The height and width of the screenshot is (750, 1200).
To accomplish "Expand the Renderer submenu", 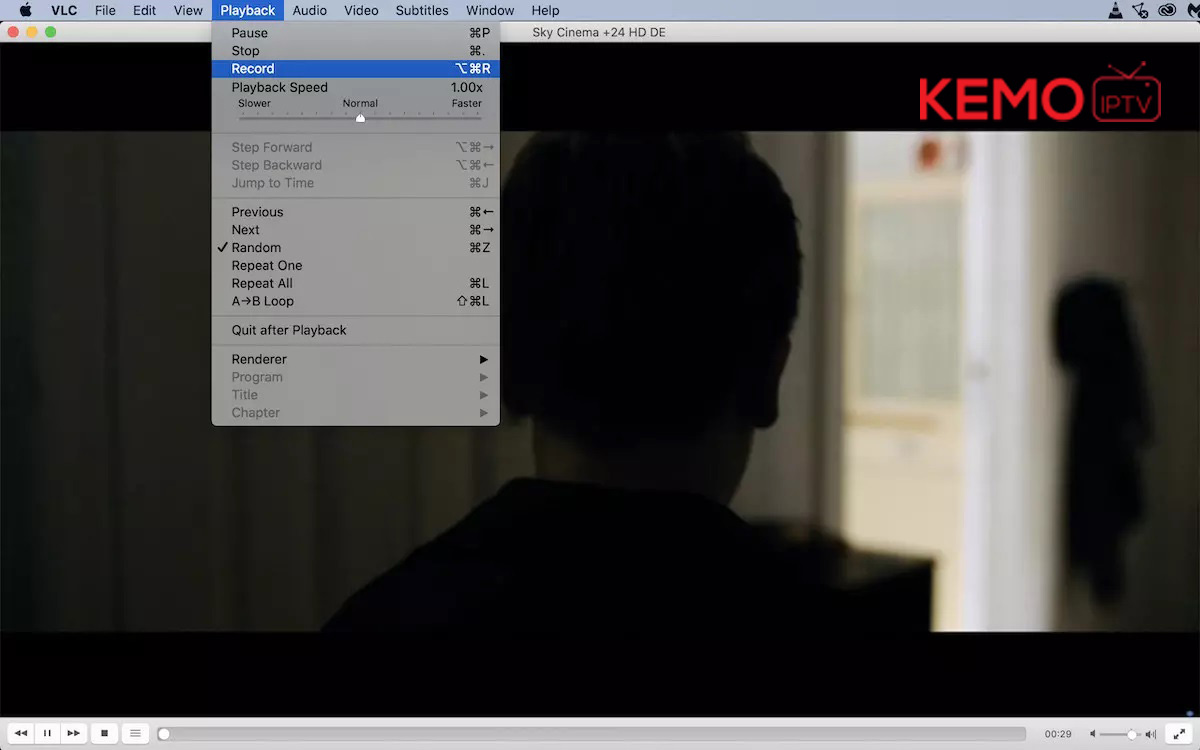I will tap(355, 360).
